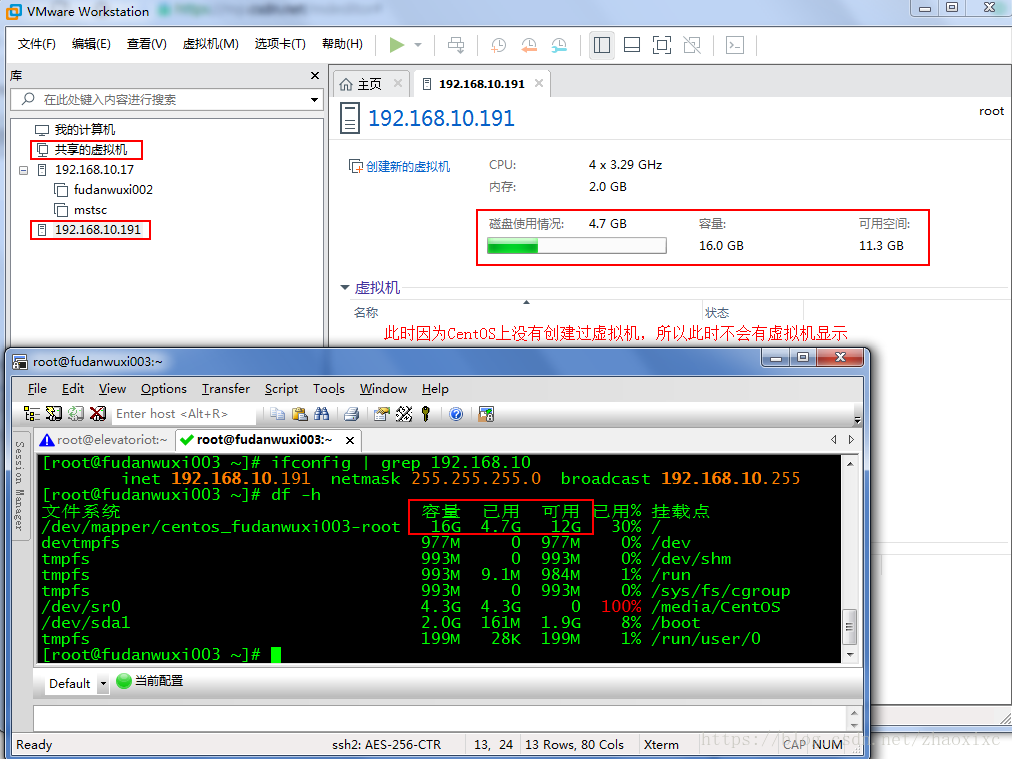Open the Tools menu in SecureCRT
Screen dimensions: 1012x759
[x=329, y=389]
